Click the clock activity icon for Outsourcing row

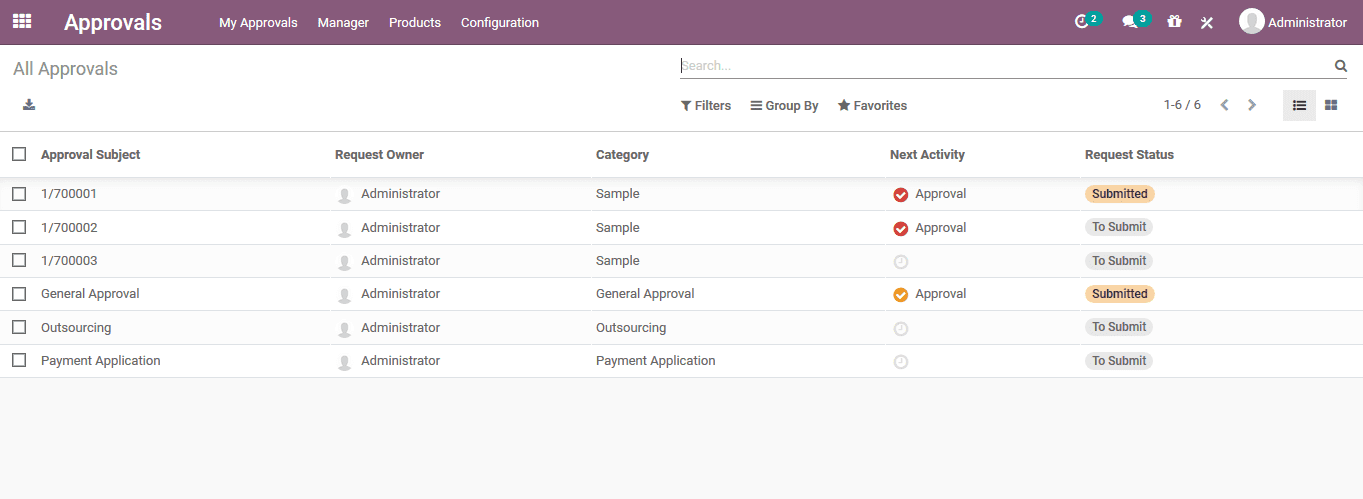[901, 328]
